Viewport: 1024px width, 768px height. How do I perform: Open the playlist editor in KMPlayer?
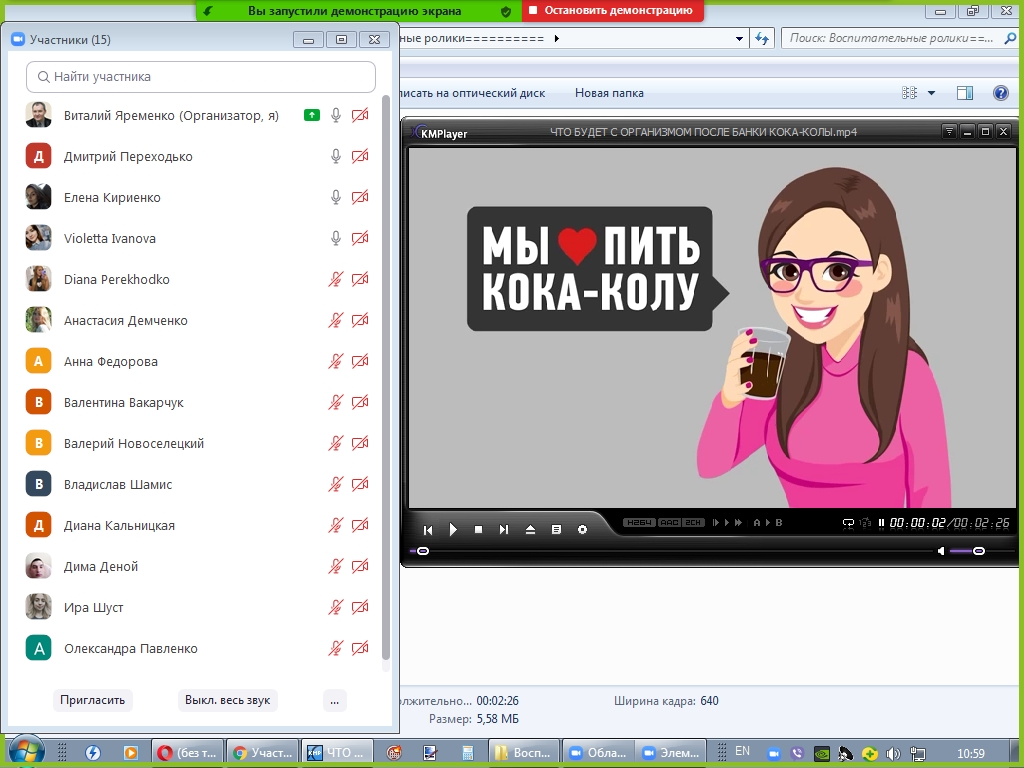pyautogui.click(x=556, y=530)
